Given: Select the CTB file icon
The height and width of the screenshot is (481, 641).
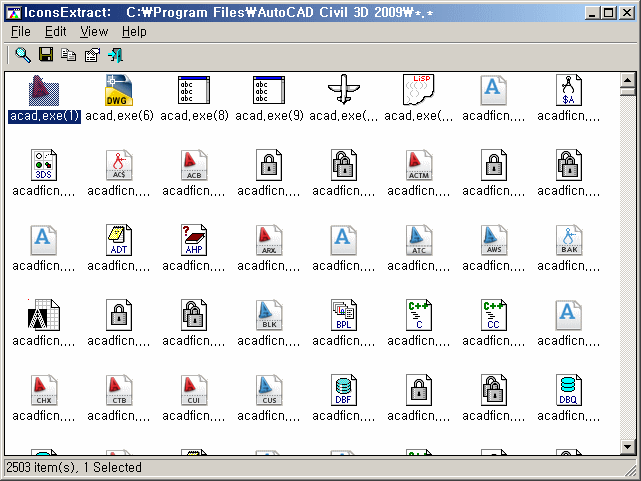Looking at the screenshot, I should tap(119, 390).
